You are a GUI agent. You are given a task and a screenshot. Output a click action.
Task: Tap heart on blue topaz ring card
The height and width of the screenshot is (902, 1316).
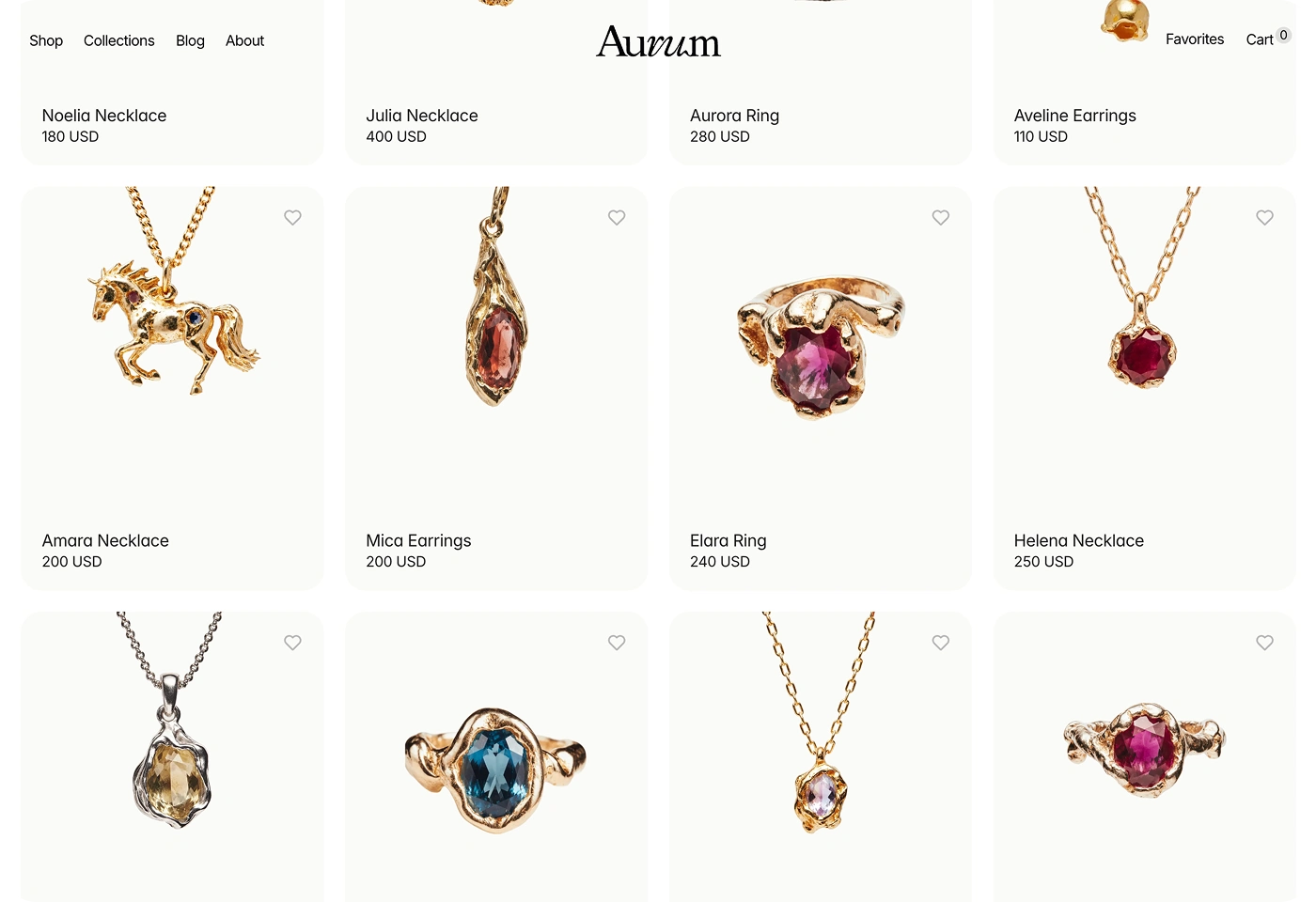(x=617, y=643)
